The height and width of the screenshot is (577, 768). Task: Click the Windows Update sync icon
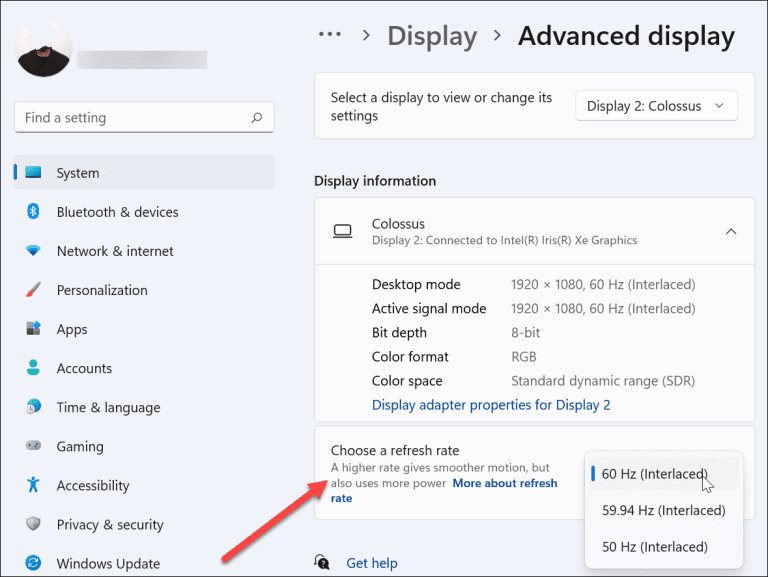(x=33, y=563)
